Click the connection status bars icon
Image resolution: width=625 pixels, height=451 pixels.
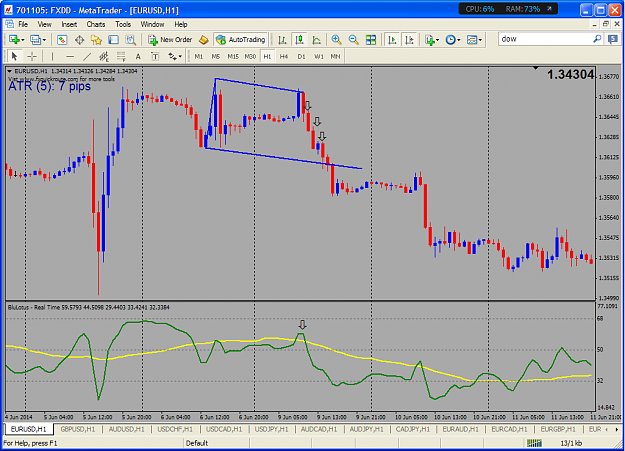[534, 443]
